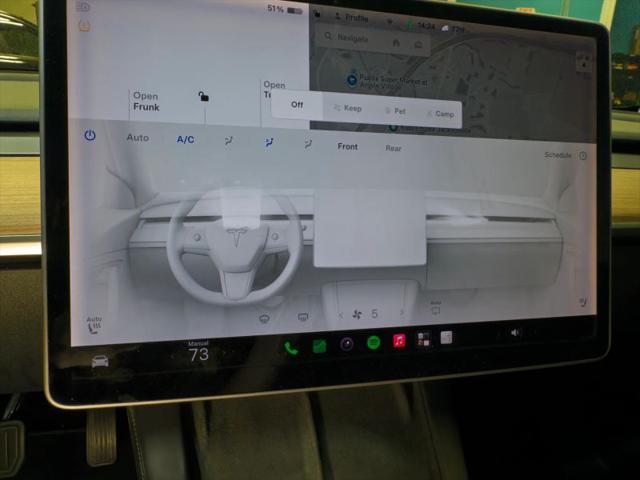Open the Apple Music app

(x=399, y=340)
